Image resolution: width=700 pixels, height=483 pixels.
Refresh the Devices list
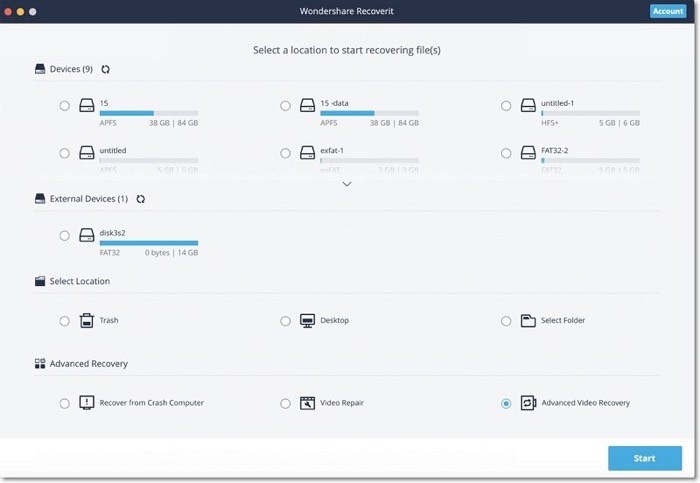coord(105,69)
